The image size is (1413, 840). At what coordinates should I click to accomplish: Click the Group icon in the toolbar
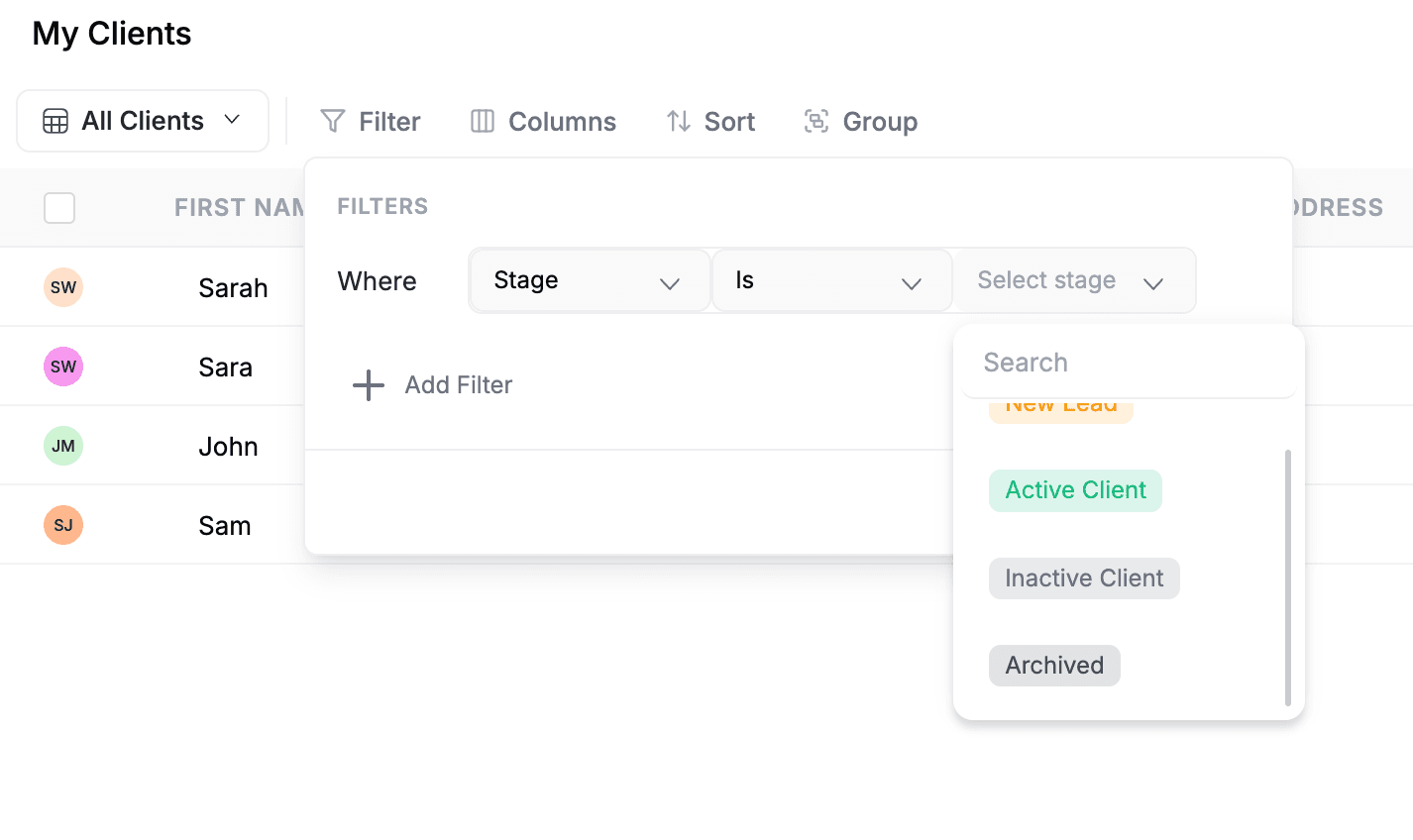(x=816, y=121)
